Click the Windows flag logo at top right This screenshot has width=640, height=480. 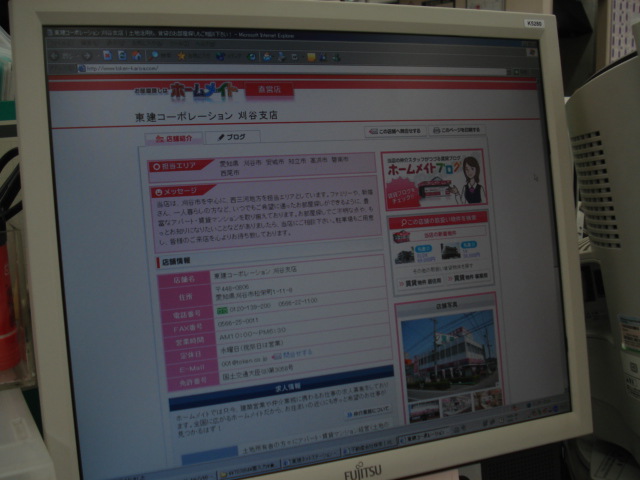point(531,52)
